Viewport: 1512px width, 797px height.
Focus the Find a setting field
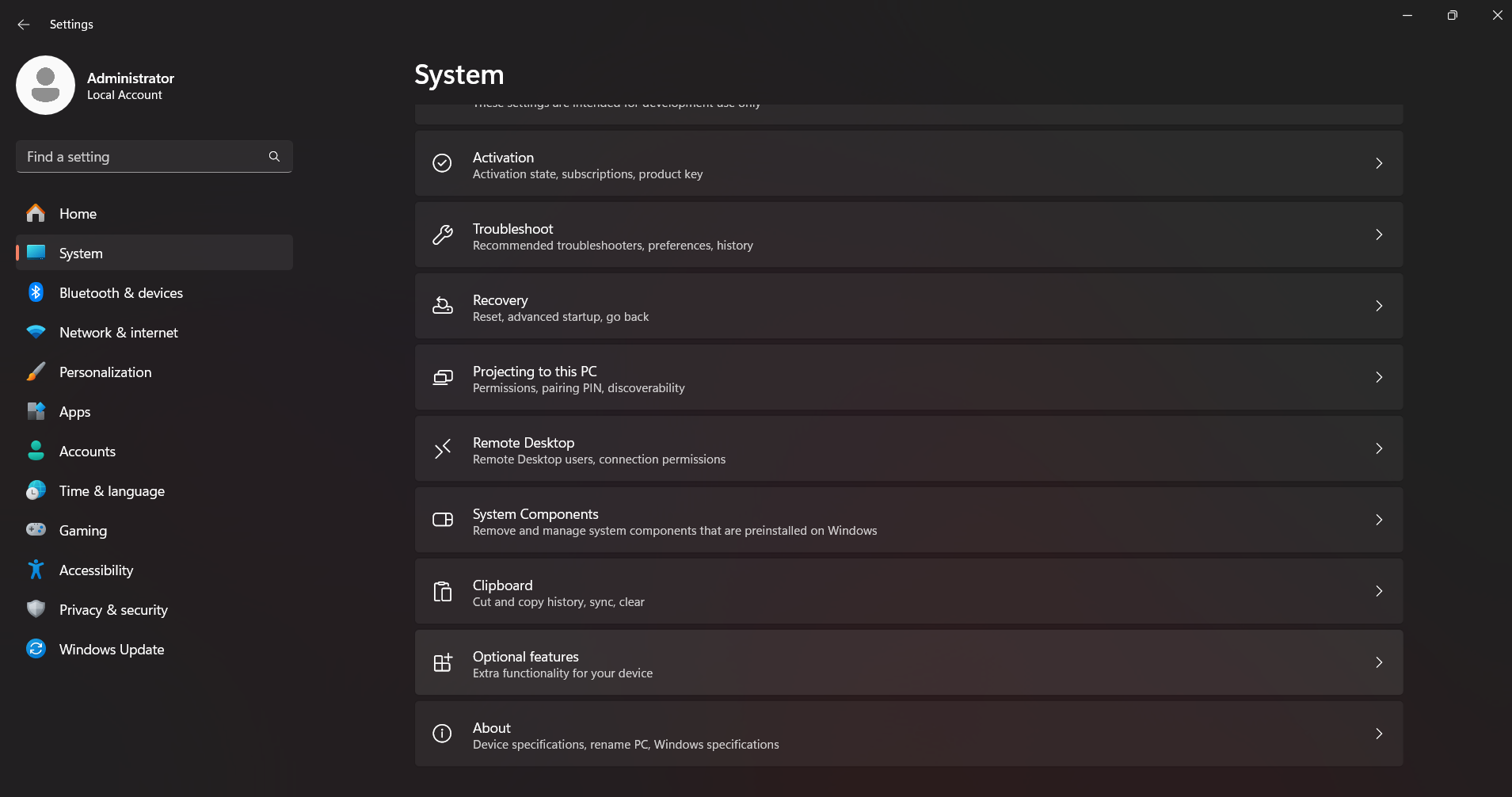click(x=143, y=157)
